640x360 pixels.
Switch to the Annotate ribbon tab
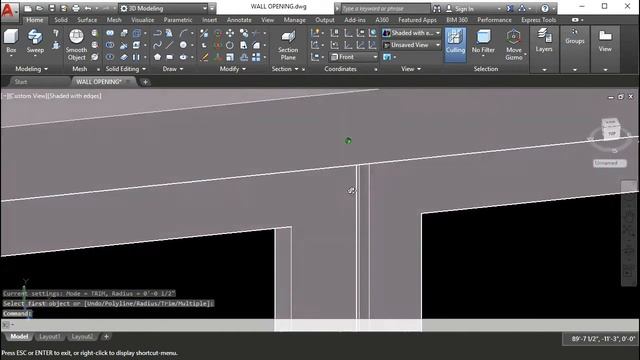point(239,20)
